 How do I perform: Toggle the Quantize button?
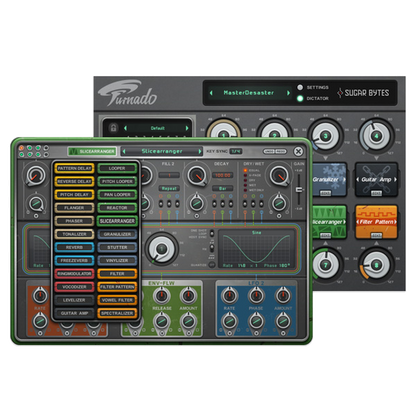(212, 265)
